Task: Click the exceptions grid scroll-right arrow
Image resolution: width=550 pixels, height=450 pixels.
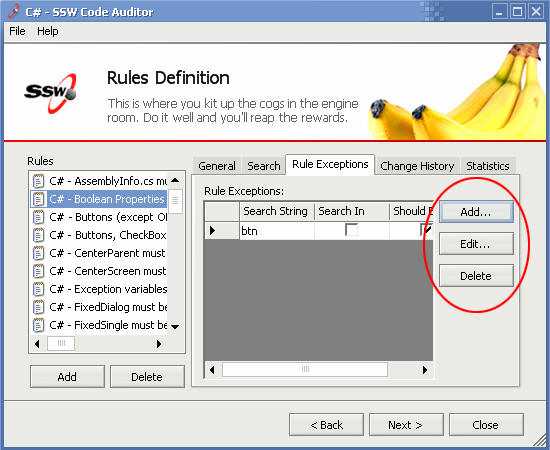Action: coord(425,370)
